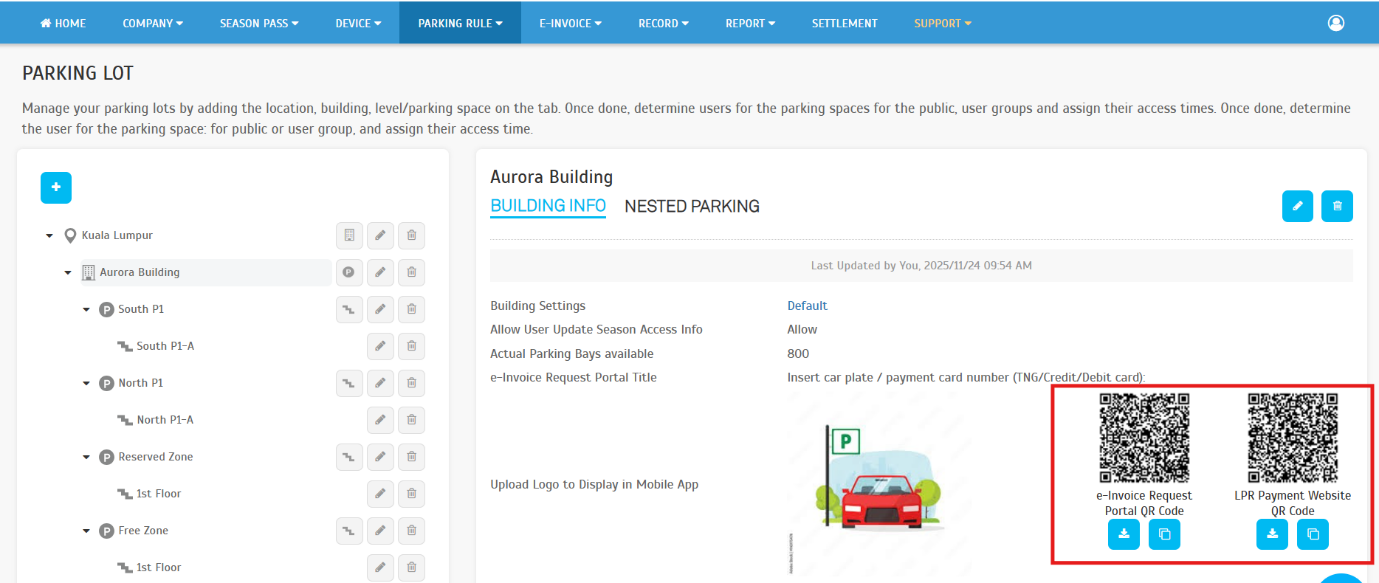Screen dimensions: 1379x583
Task: Open the Parking Rule dropdown menu
Action: (460, 23)
